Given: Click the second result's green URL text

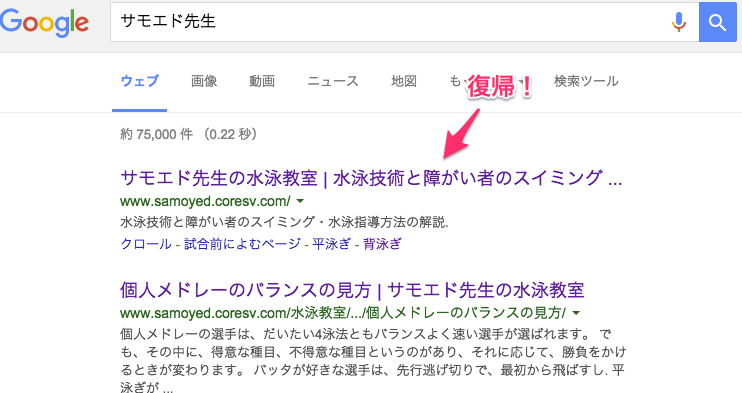Looking at the screenshot, I should coord(343,313).
